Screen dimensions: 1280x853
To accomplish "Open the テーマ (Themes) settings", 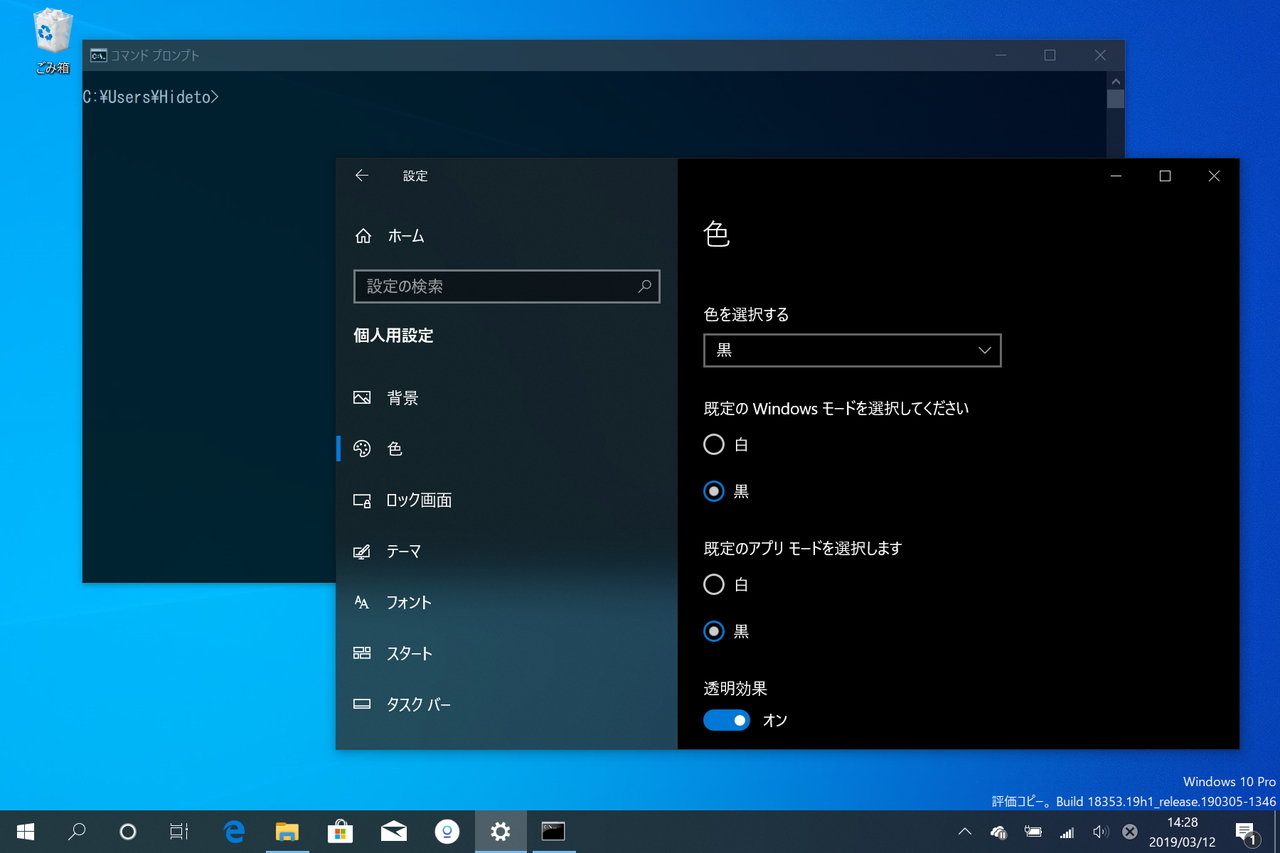I will click(x=404, y=551).
